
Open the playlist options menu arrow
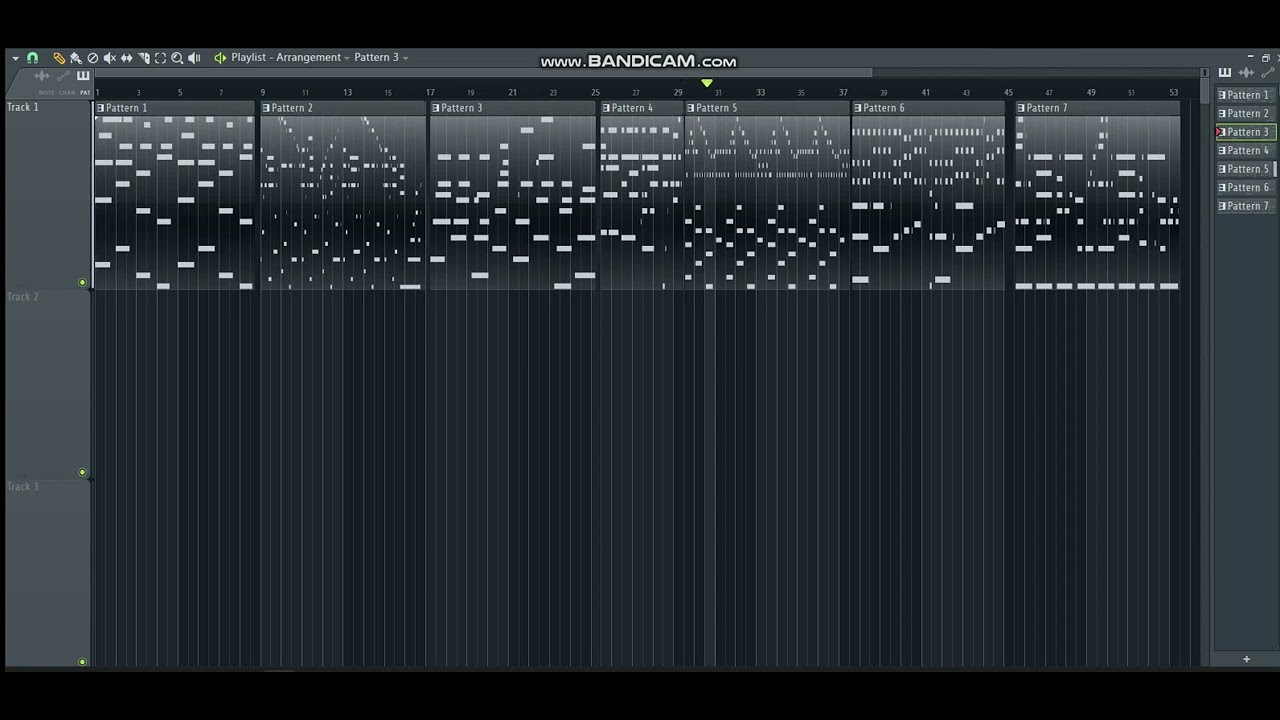coord(15,58)
